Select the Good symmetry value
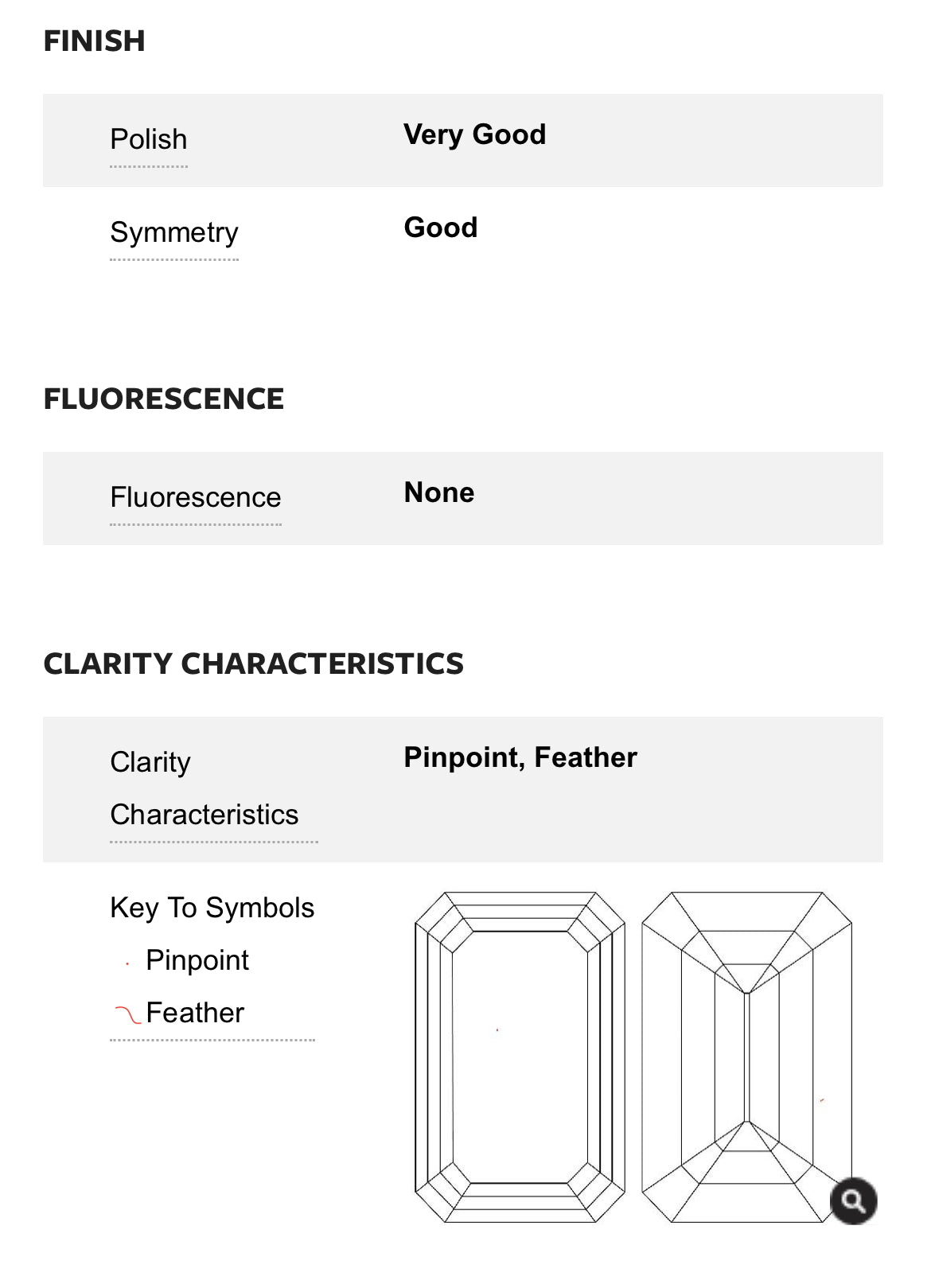Screen dimensions: 931x1288 tap(441, 228)
